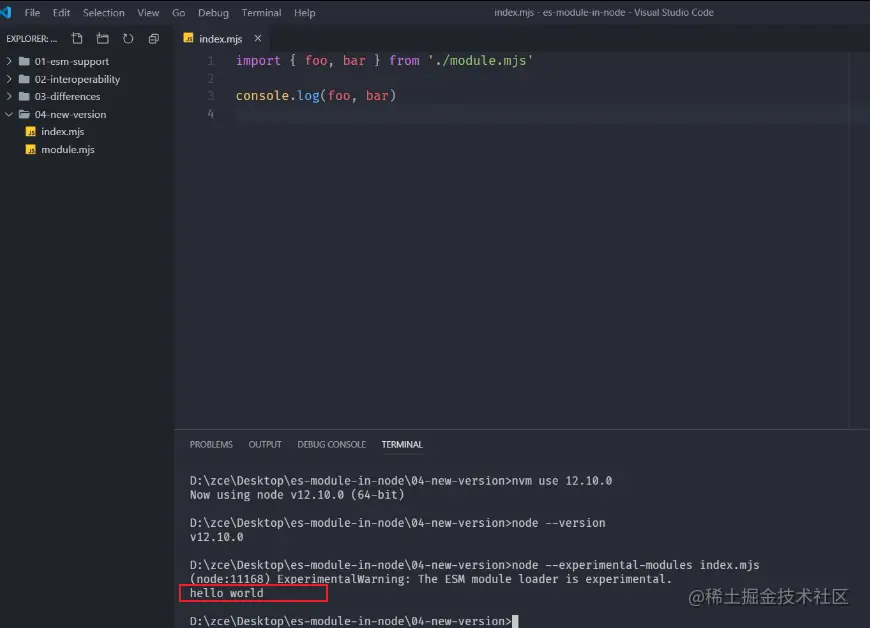Select the 04-new-version folder label
870x628 pixels.
click(x=70, y=114)
